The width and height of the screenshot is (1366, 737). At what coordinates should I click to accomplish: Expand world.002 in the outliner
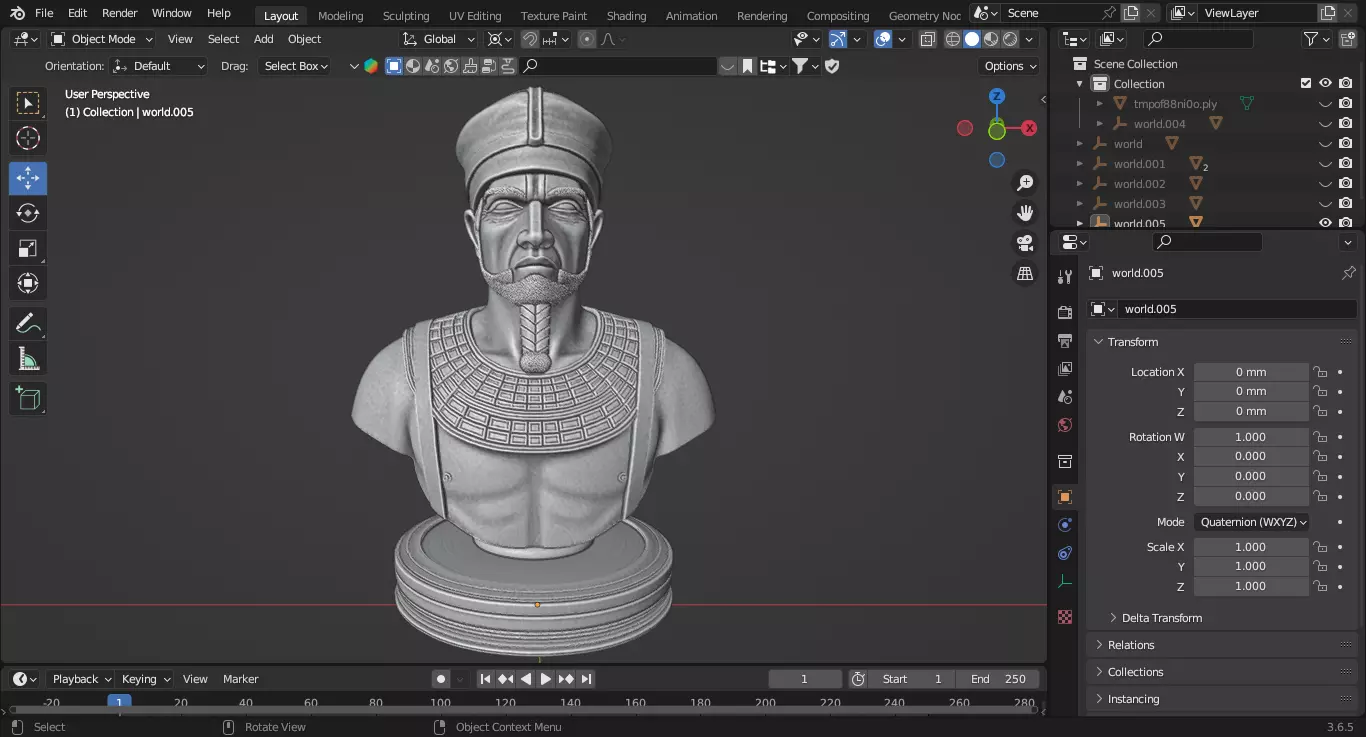(x=1079, y=184)
